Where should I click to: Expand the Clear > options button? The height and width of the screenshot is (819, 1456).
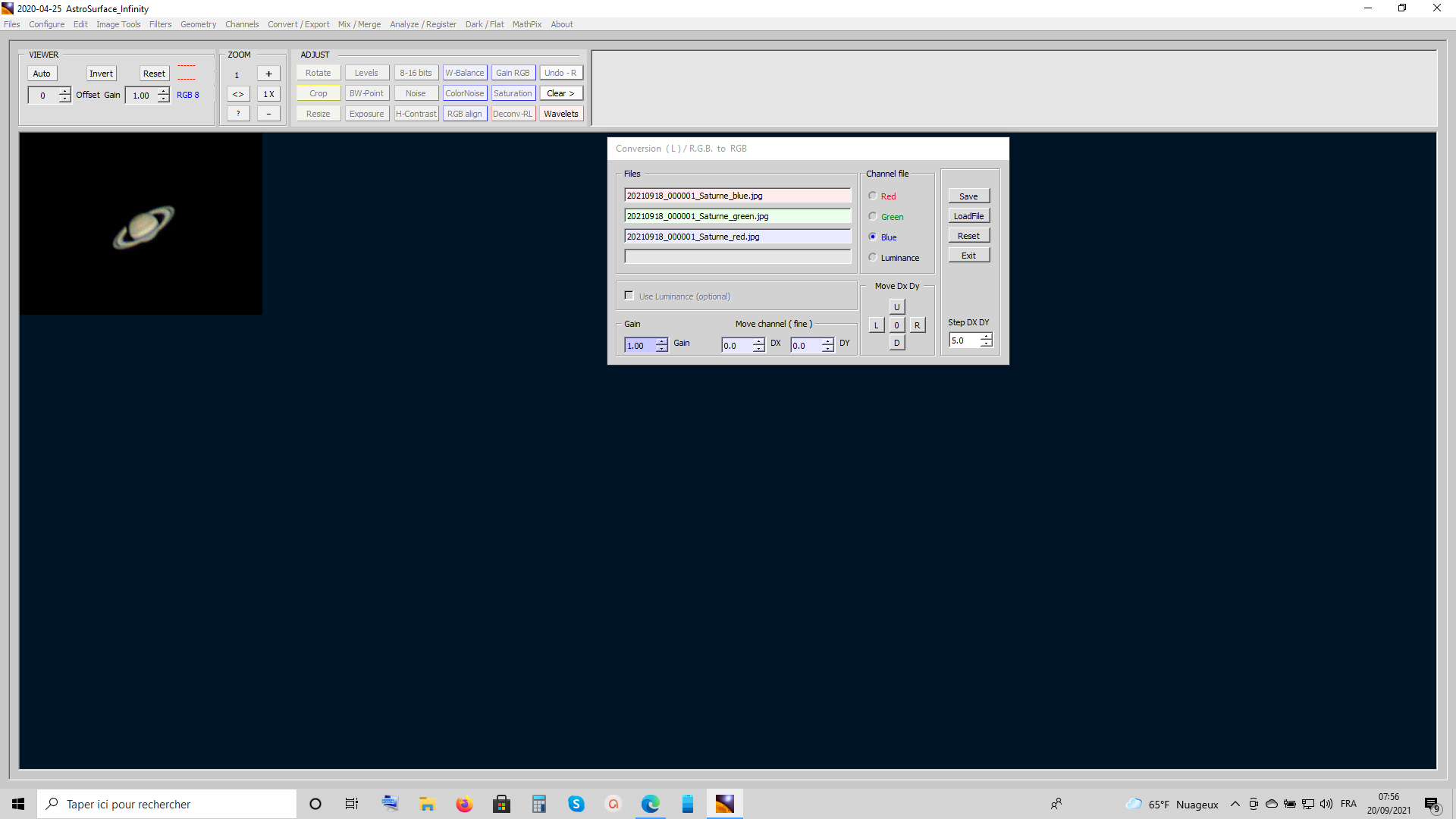click(561, 93)
